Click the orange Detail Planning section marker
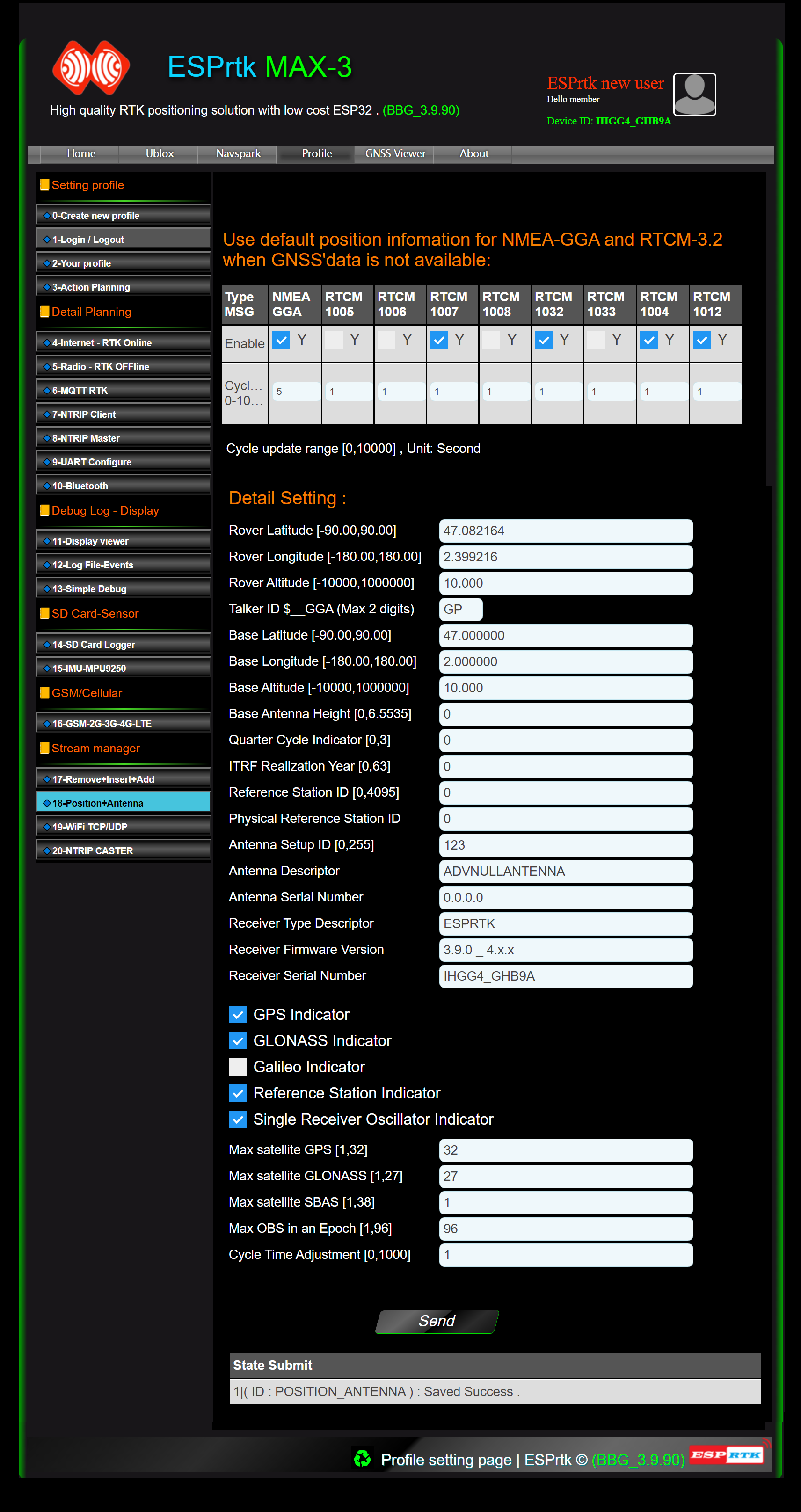This screenshot has width=801, height=1512. 44,312
